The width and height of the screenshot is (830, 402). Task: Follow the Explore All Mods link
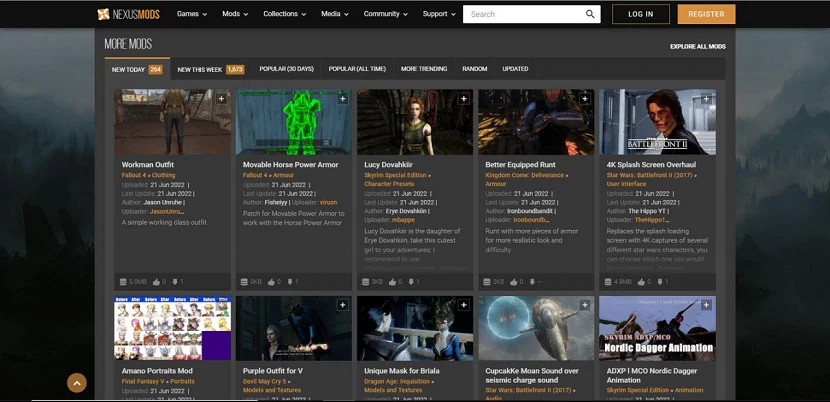pos(697,46)
